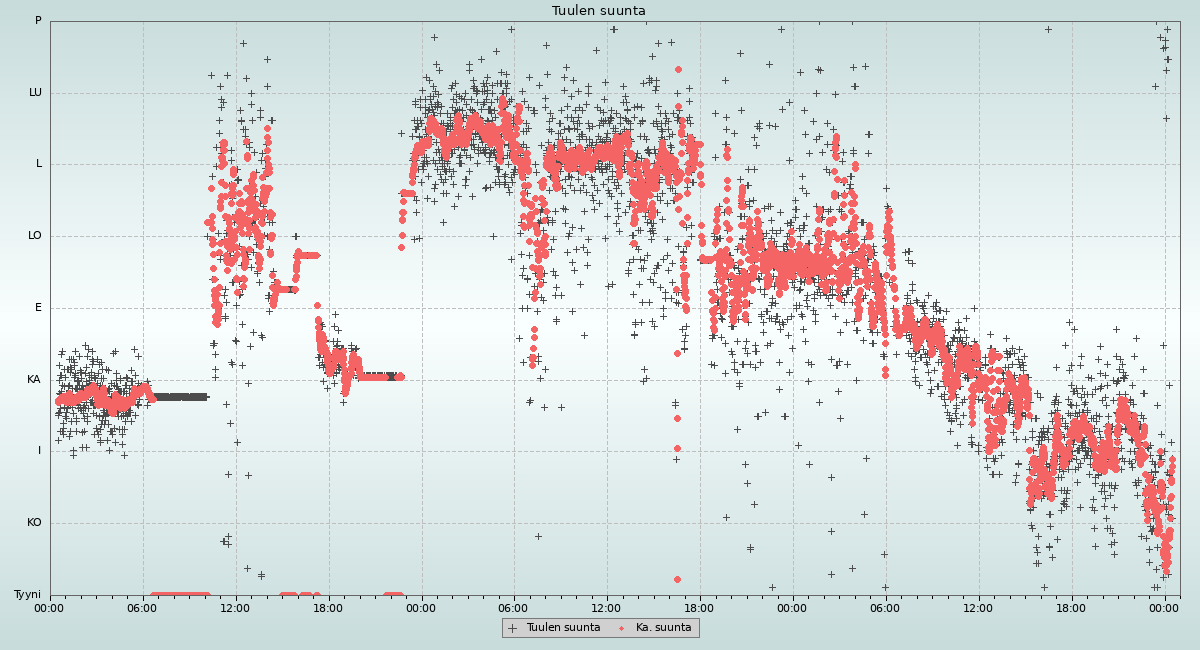Click the plus marker icon in the legend
The width and height of the screenshot is (1200, 650).
coord(513,628)
